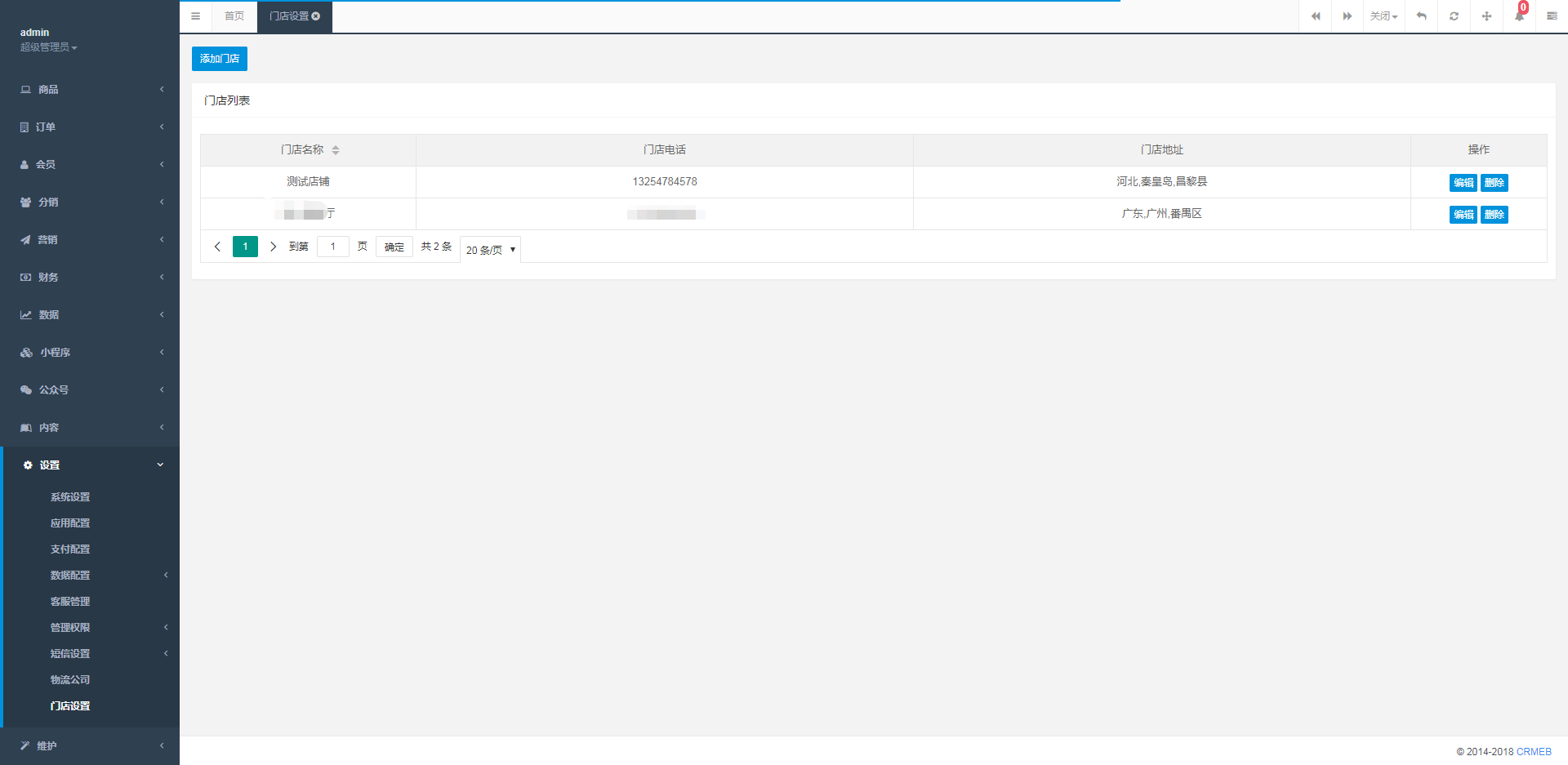The height and width of the screenshot is (765, 1568).
Task: Open the 20 条/页 page size dropdown
Action: [x=490, y=250]
